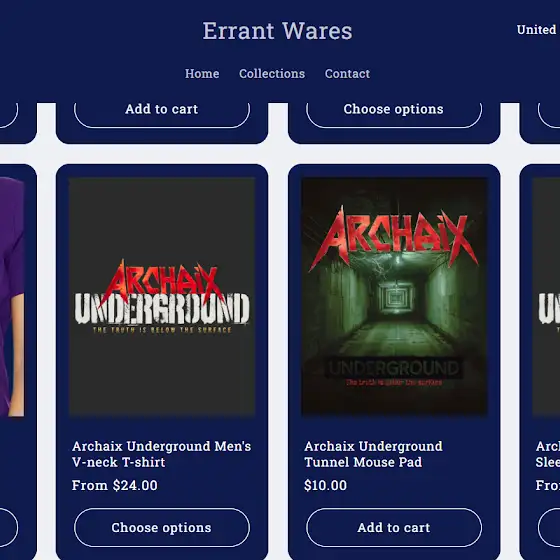The image size is (560, 560).
Task: Open the Collections menu item
Action: click(272, 74)
